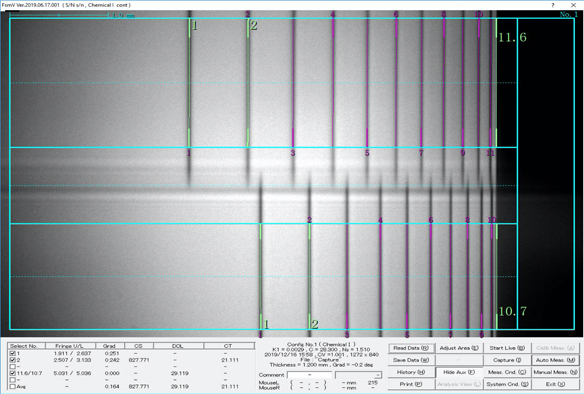Click the CT value 21.111 in row 2
The width and height of the screenshot is (584, 394).
[x=230, y=360]
